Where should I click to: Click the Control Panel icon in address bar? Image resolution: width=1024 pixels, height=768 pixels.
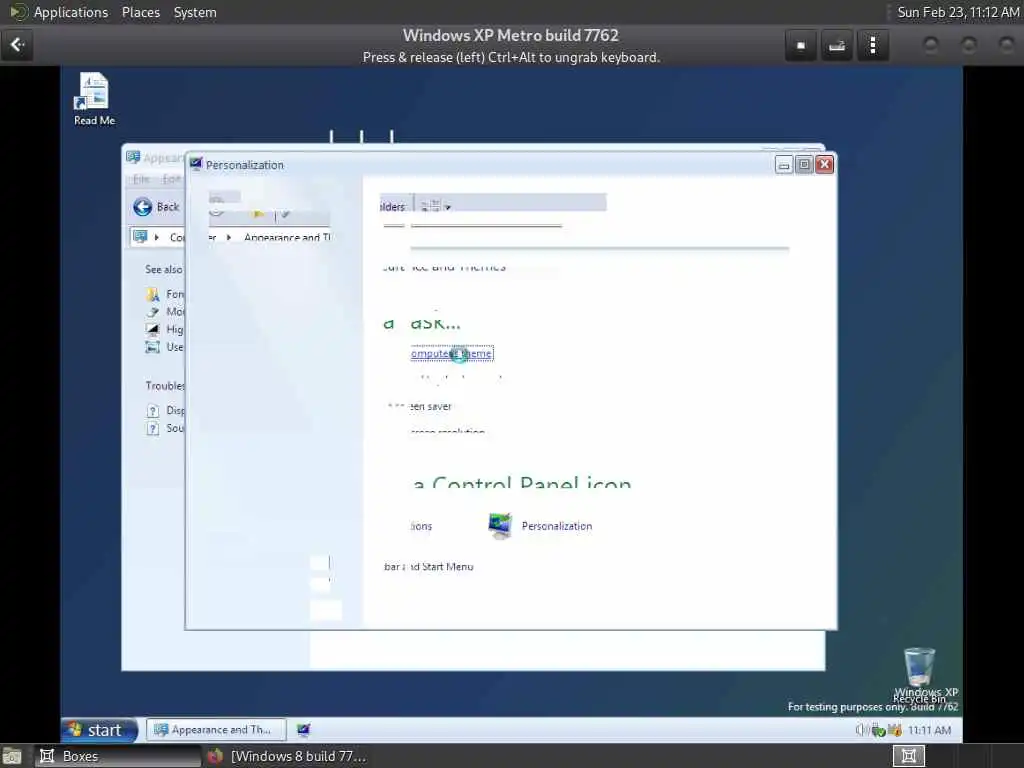(140, 236)
